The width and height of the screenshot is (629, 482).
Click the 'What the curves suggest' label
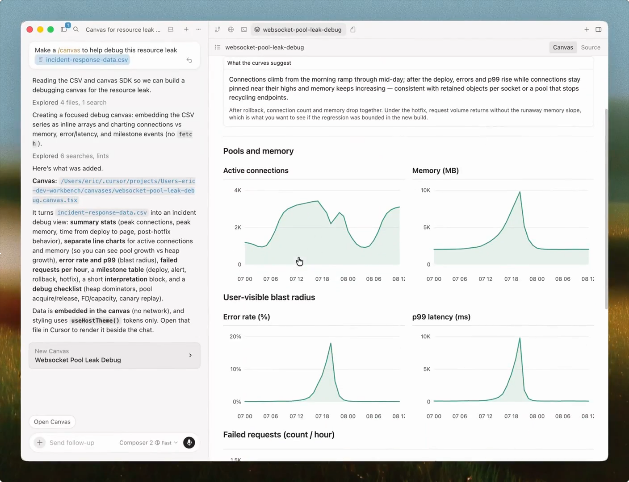point(259,63)
